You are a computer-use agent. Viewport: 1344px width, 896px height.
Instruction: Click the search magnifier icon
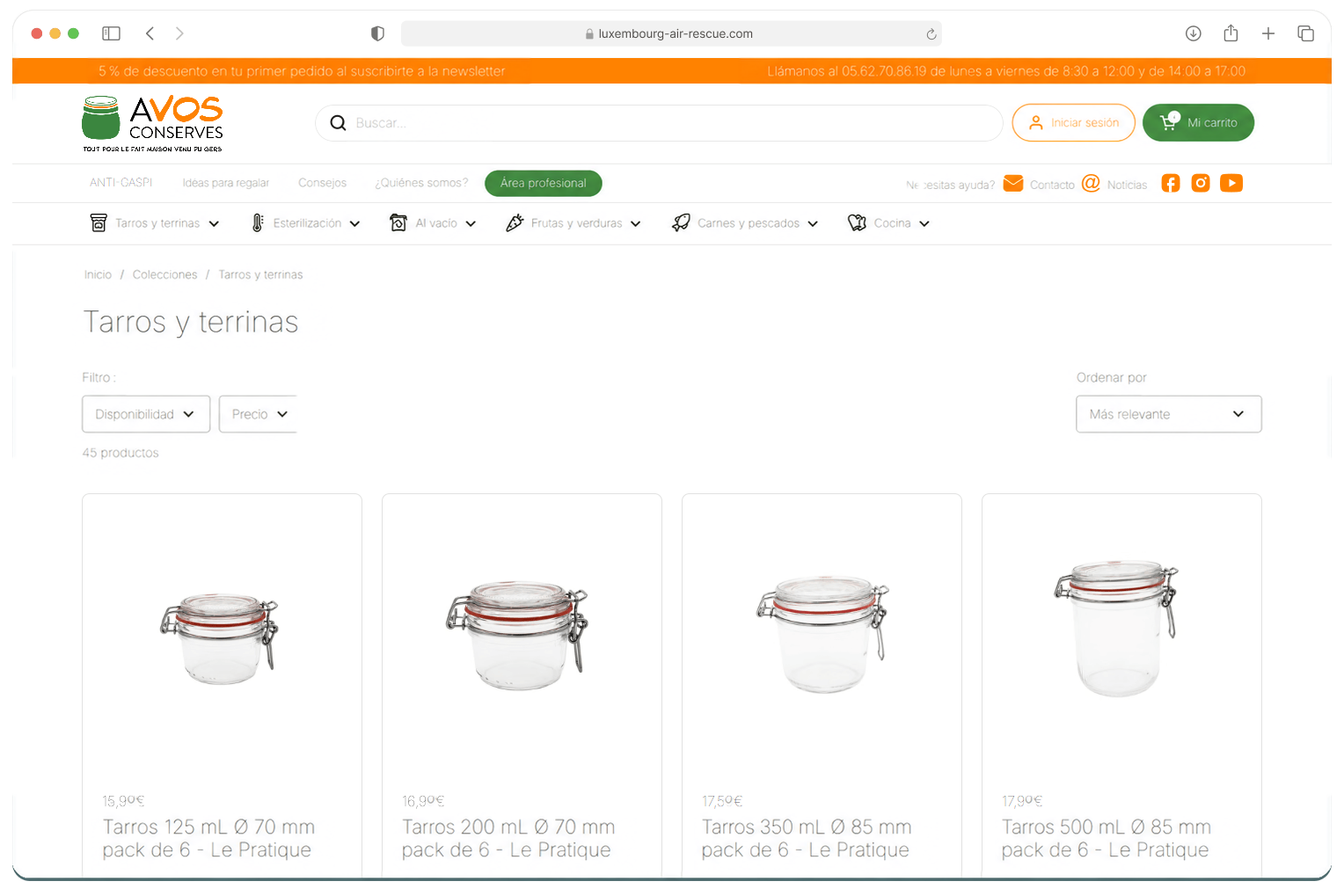click(x=338, y=123)
